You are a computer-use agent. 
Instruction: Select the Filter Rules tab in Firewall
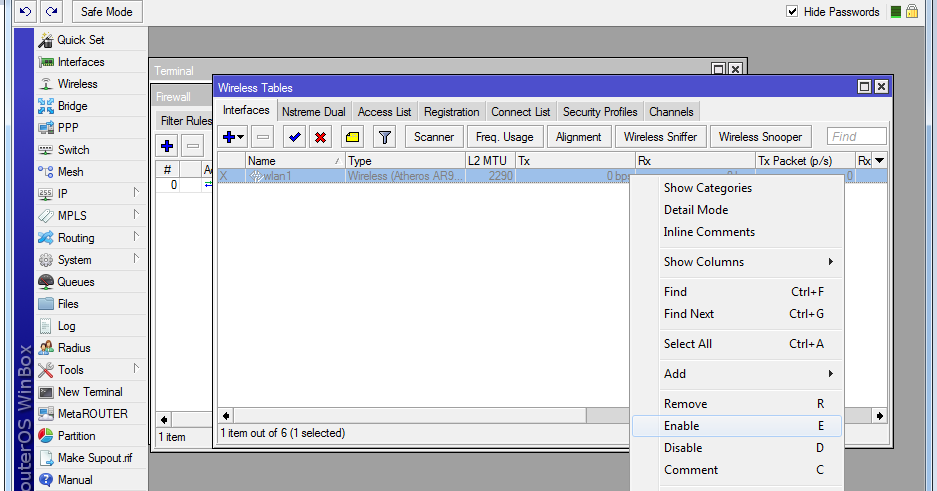[x=186, y=121]
